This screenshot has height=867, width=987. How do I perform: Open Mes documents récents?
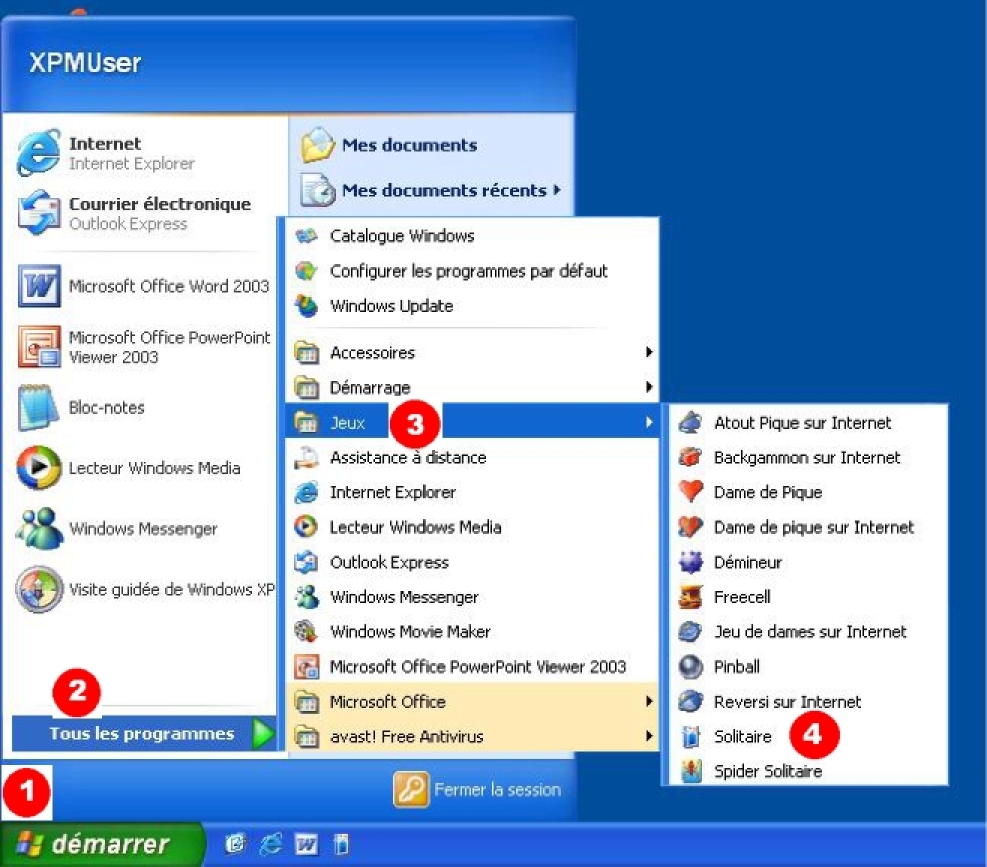pyautogui.click(x=431, y=190)
